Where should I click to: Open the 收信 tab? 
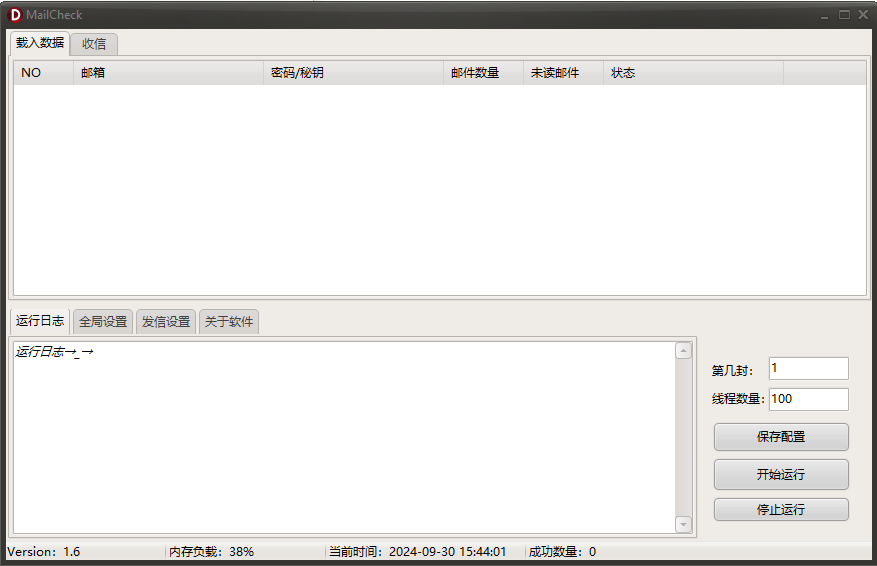point(94,44)
